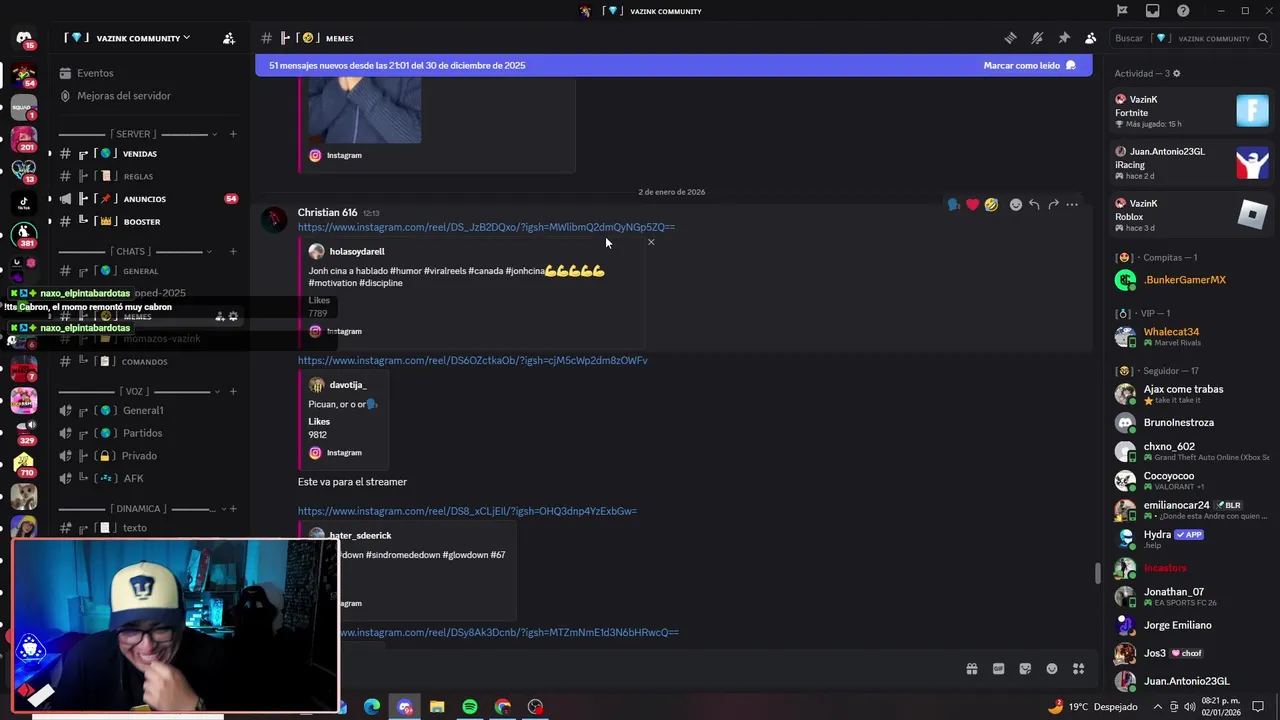Reply to Christian 616 message
The width and height of the screenshot is (1280, 720).
(x=1034, y=204)
